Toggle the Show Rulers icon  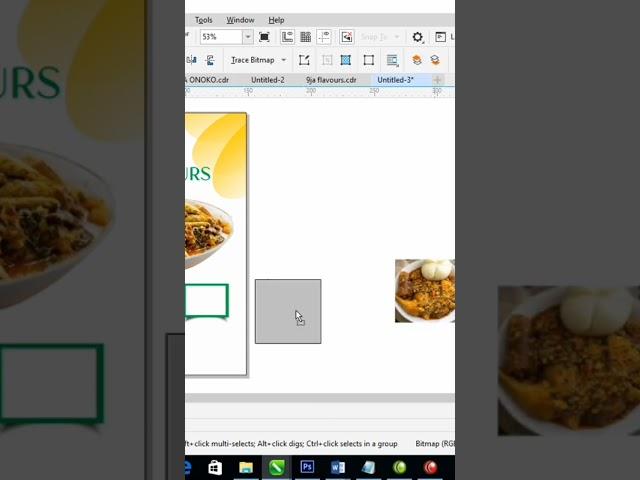tap(287, 37)
